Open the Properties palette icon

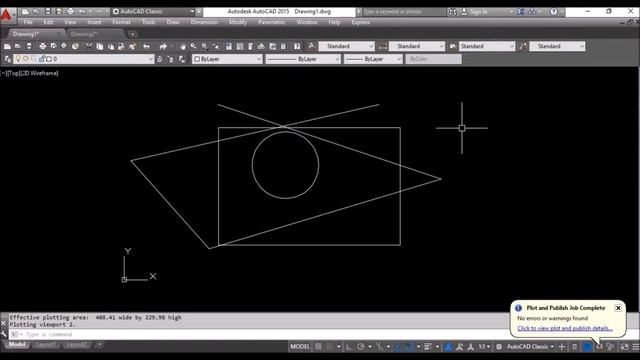coord(229,47)
